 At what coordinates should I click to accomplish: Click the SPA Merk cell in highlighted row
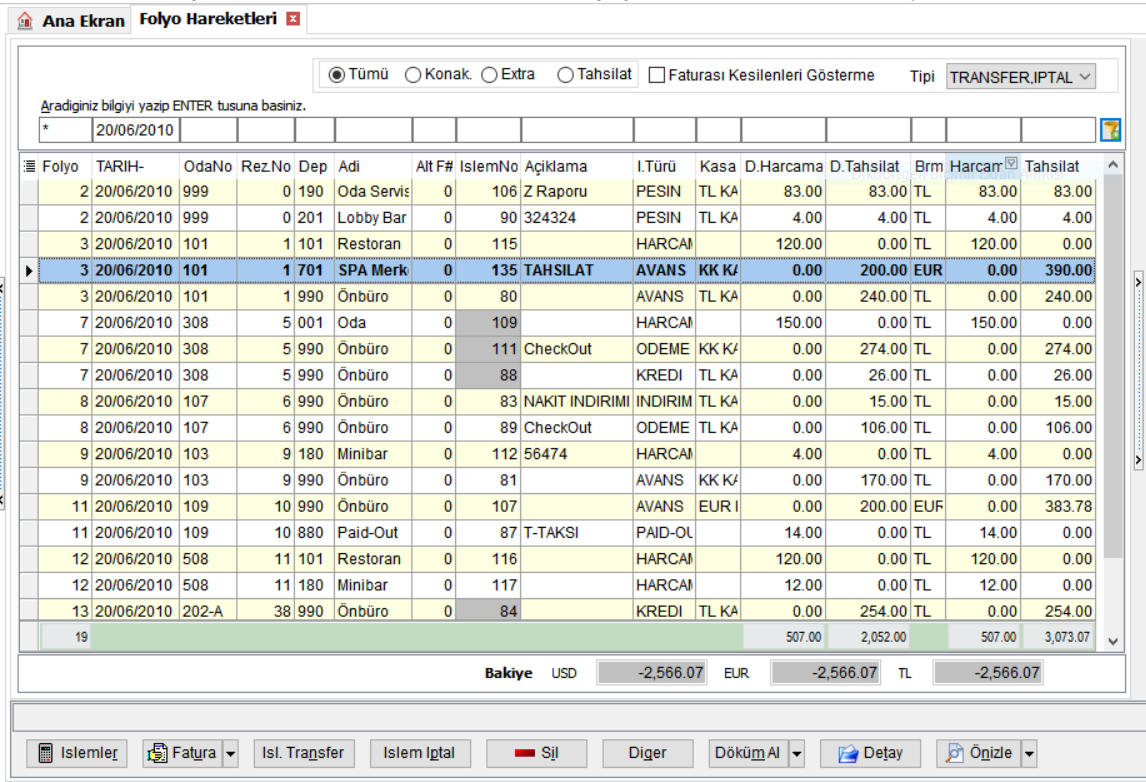coord(373,270)
